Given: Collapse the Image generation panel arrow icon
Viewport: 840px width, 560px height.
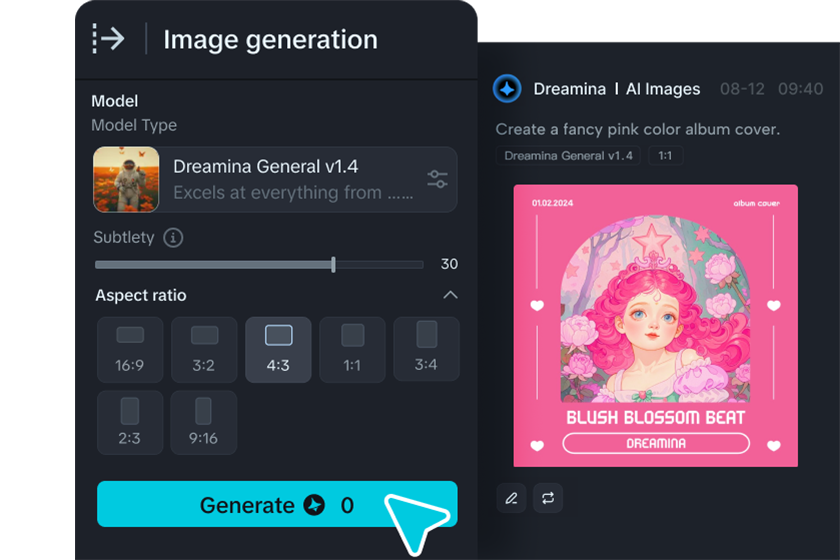Looking at the screenshot, I should (108, 39).
